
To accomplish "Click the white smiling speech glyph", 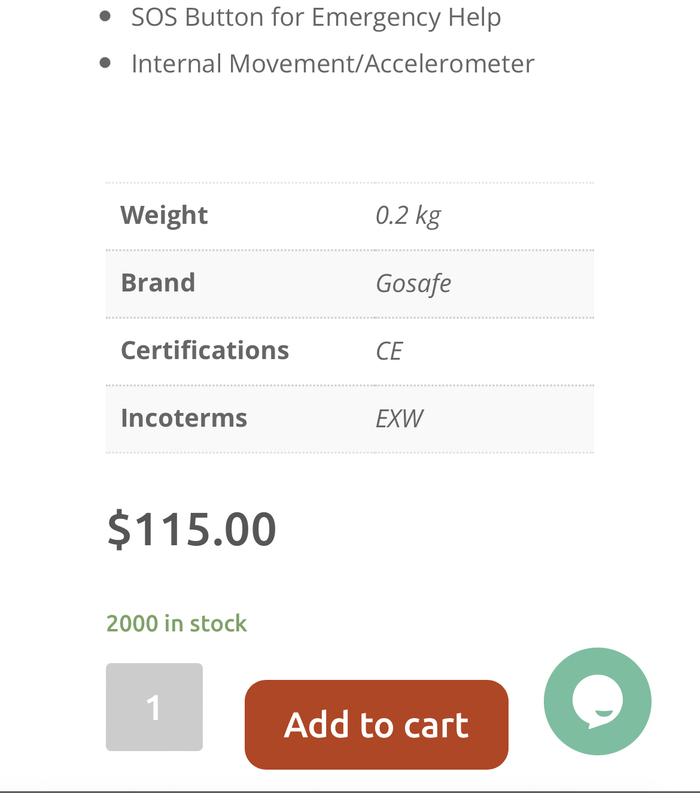I will (598, 700).
